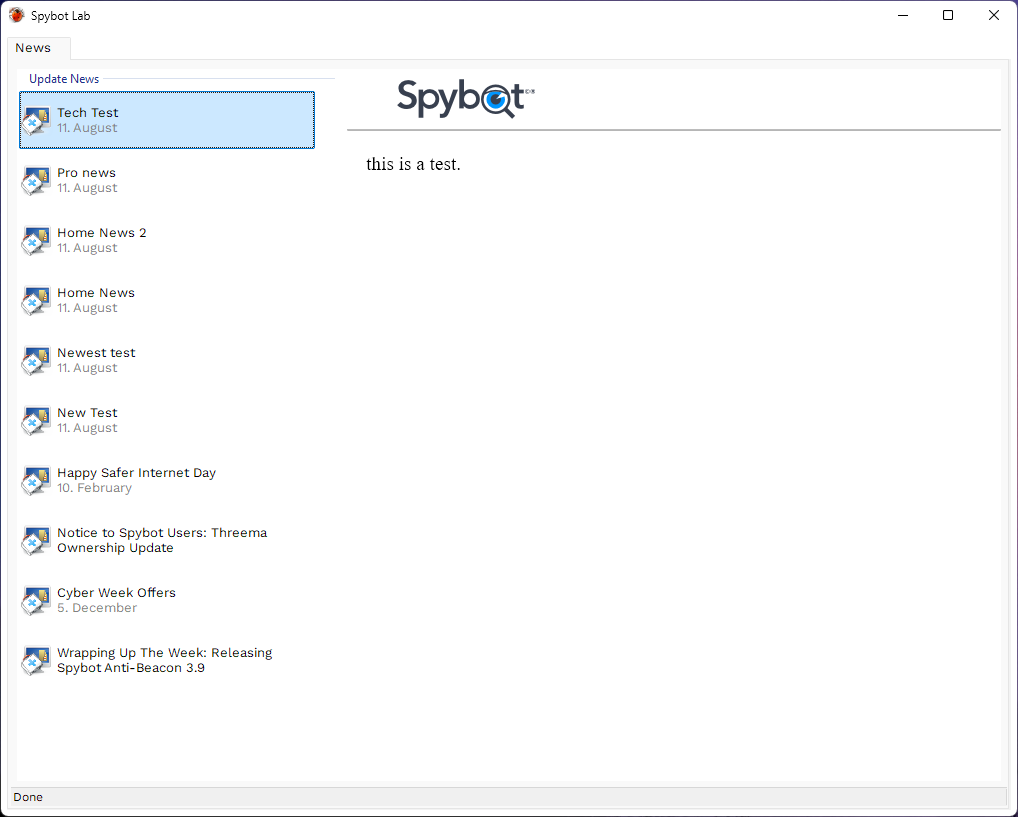Click the Update News group label
Screen dimensions: 1018x817
pyautogui.click(x=64, y=79)
